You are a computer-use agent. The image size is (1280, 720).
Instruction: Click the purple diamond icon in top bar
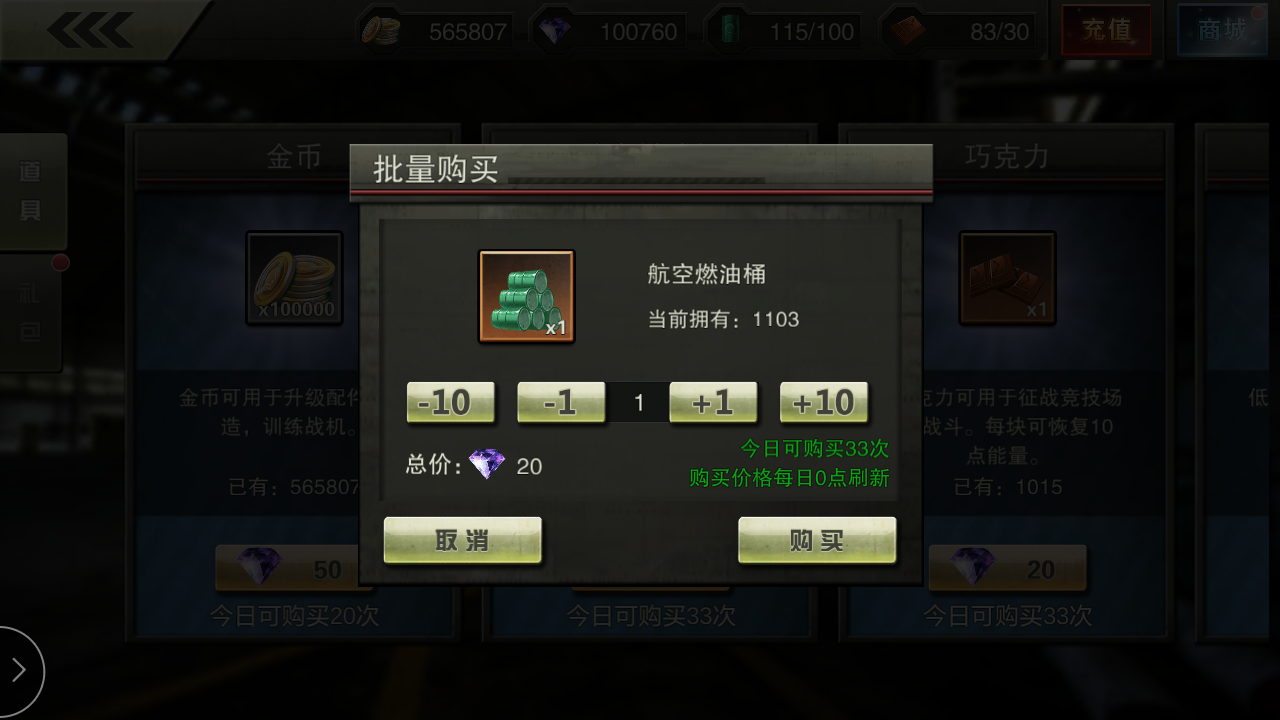(554, 31)
